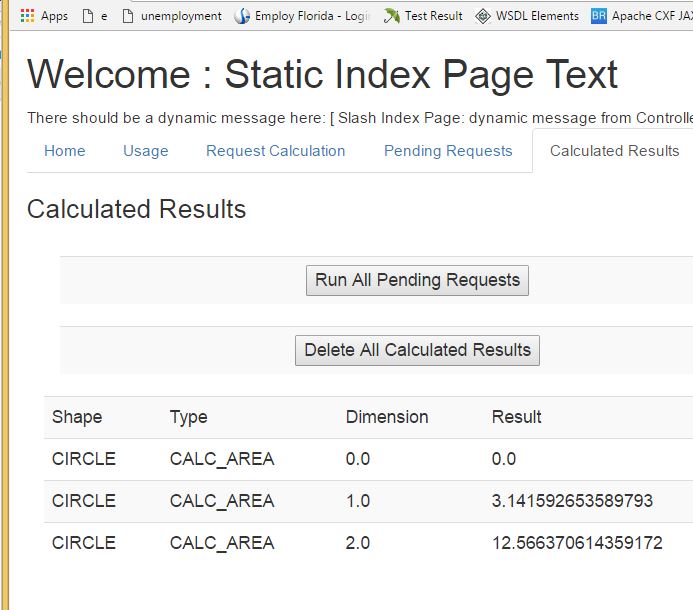Open the Request Calculation tab
This screenshot has height=610, width=693.
(276, 151)
